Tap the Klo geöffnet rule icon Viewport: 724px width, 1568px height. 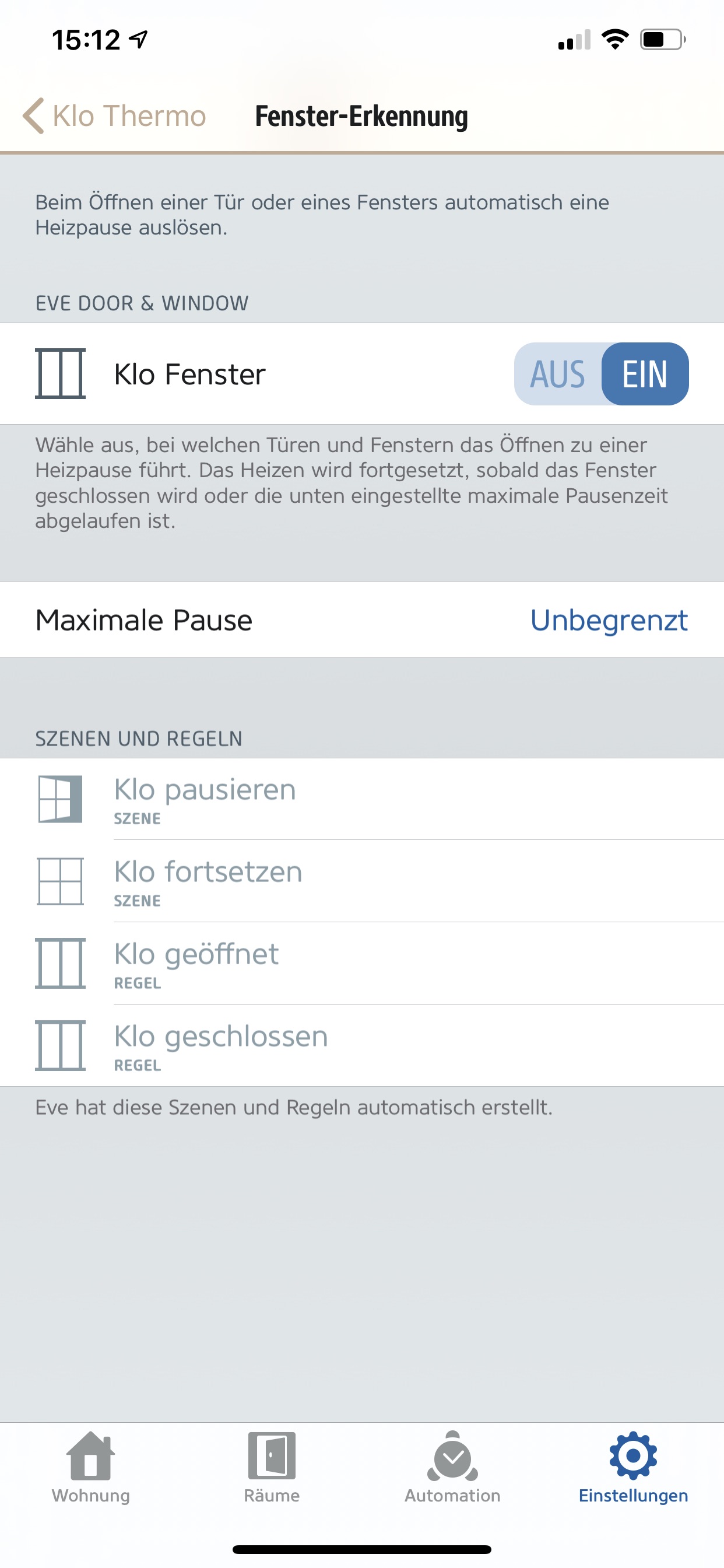pos(60,963)
